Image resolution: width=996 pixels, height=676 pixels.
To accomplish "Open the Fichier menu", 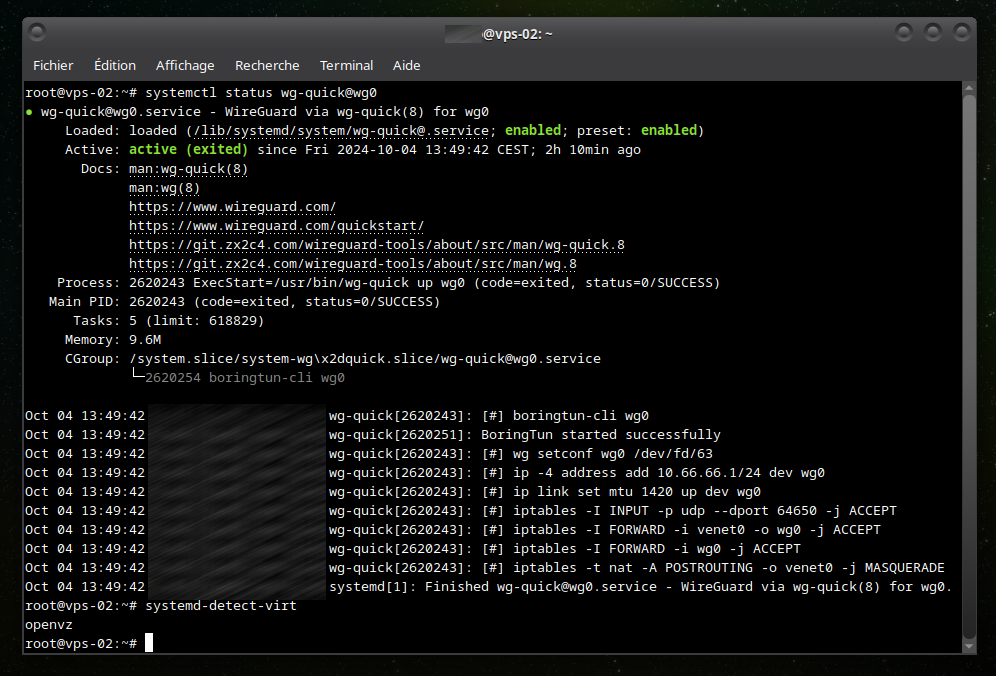I will (x=53, y=65).
